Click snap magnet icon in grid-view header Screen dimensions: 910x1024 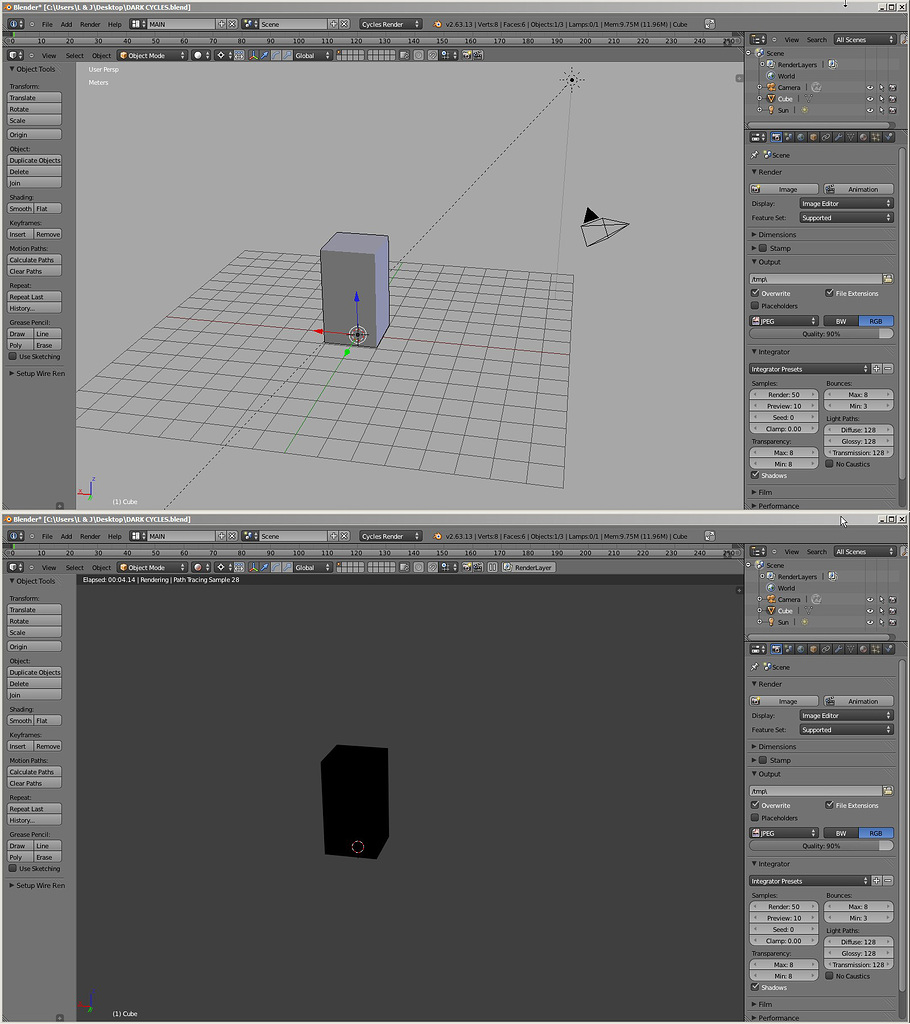(x=432, y=56)
